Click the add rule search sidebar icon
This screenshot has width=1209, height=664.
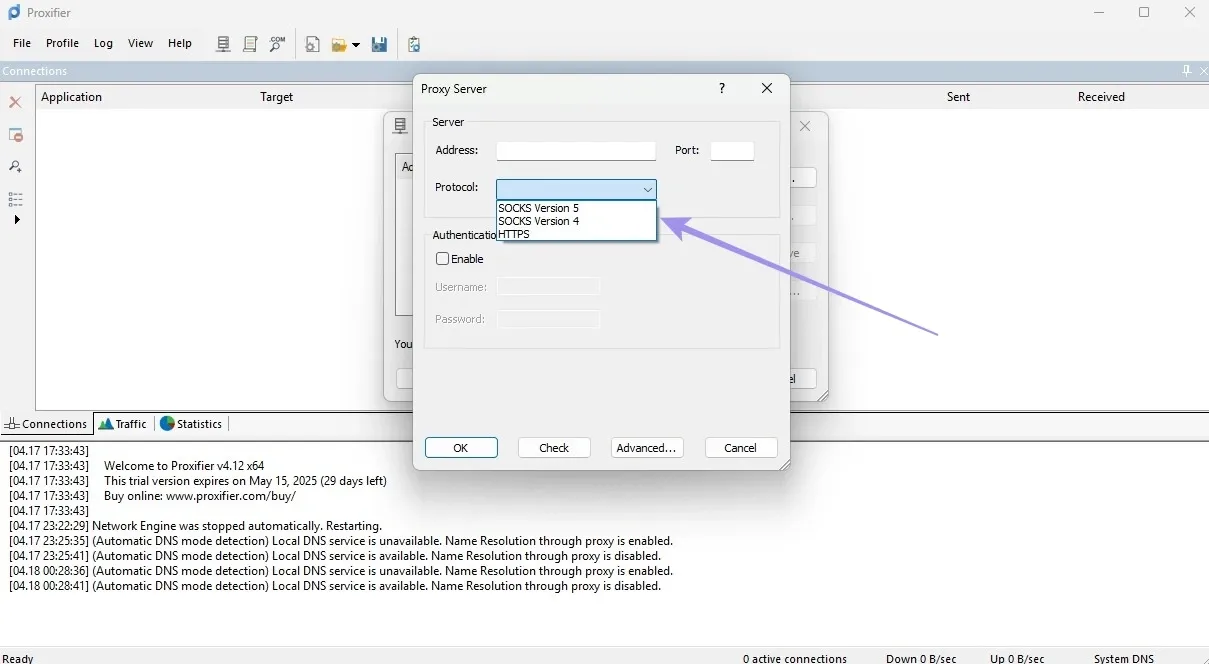pyautogui.click(x=15, y=167)
